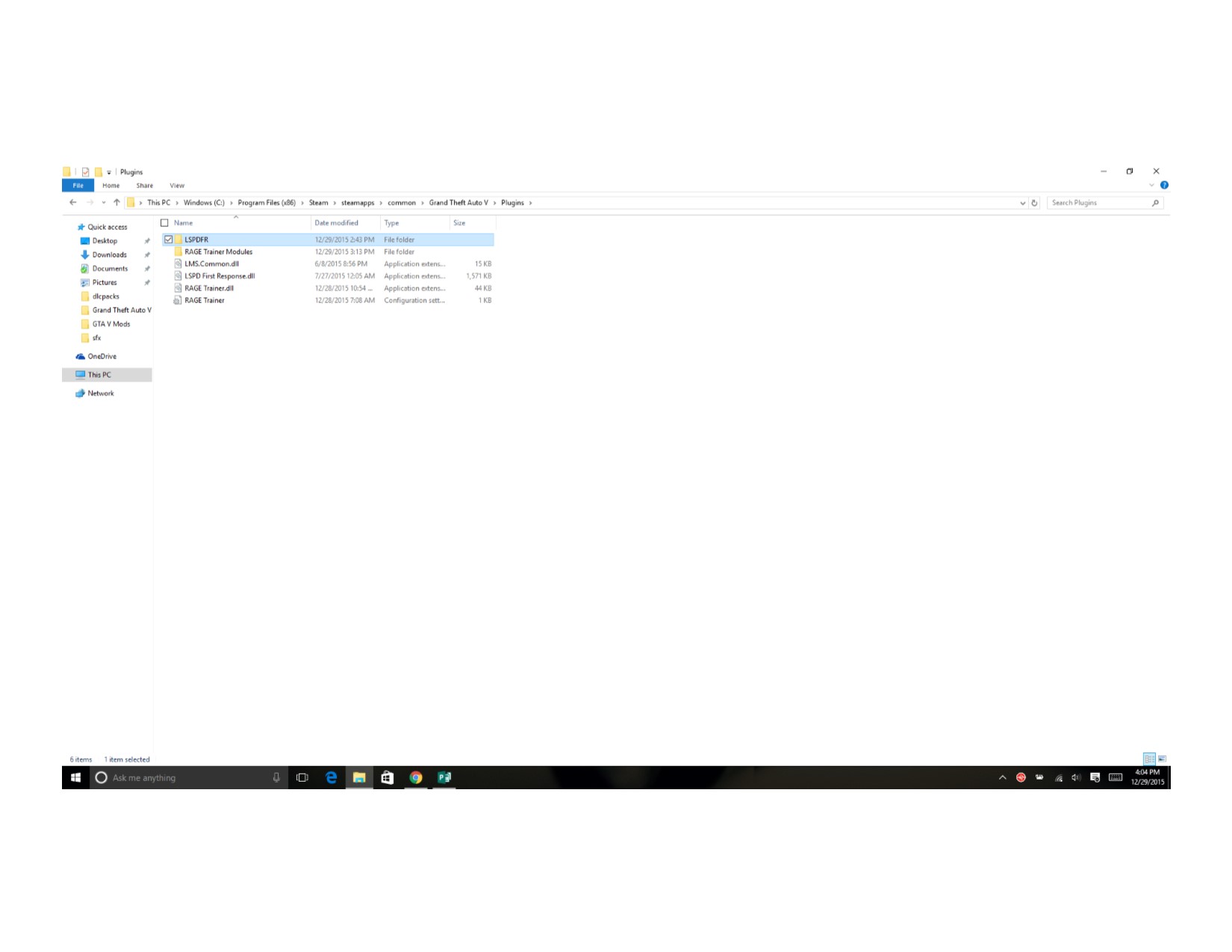Expand the chevron after Steam in address bar
This screenshot has width=1232, height=952.
[x=335, y=203]
